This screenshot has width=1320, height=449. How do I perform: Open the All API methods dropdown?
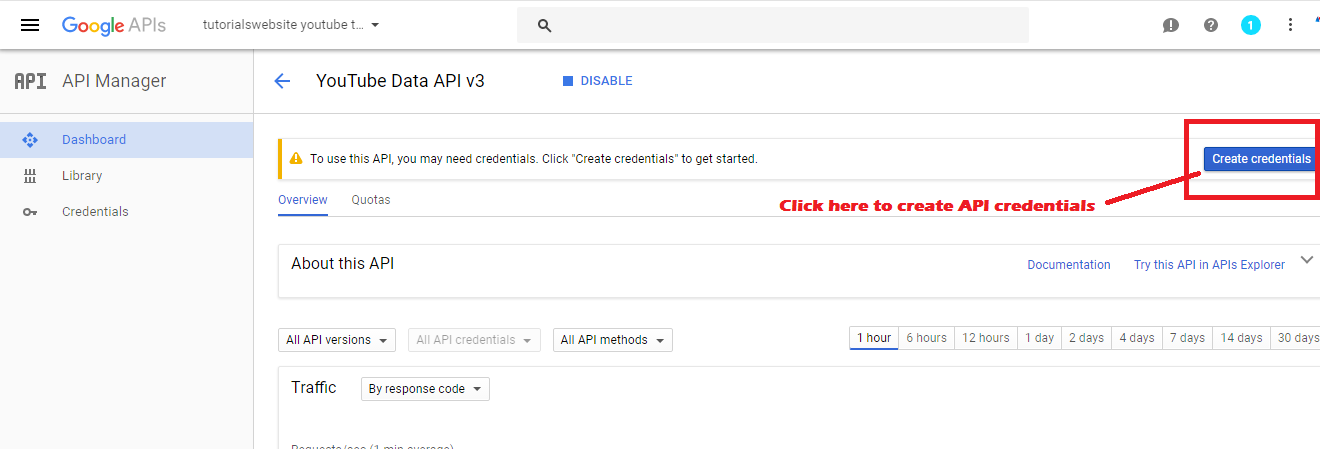[x=613, y=340]
